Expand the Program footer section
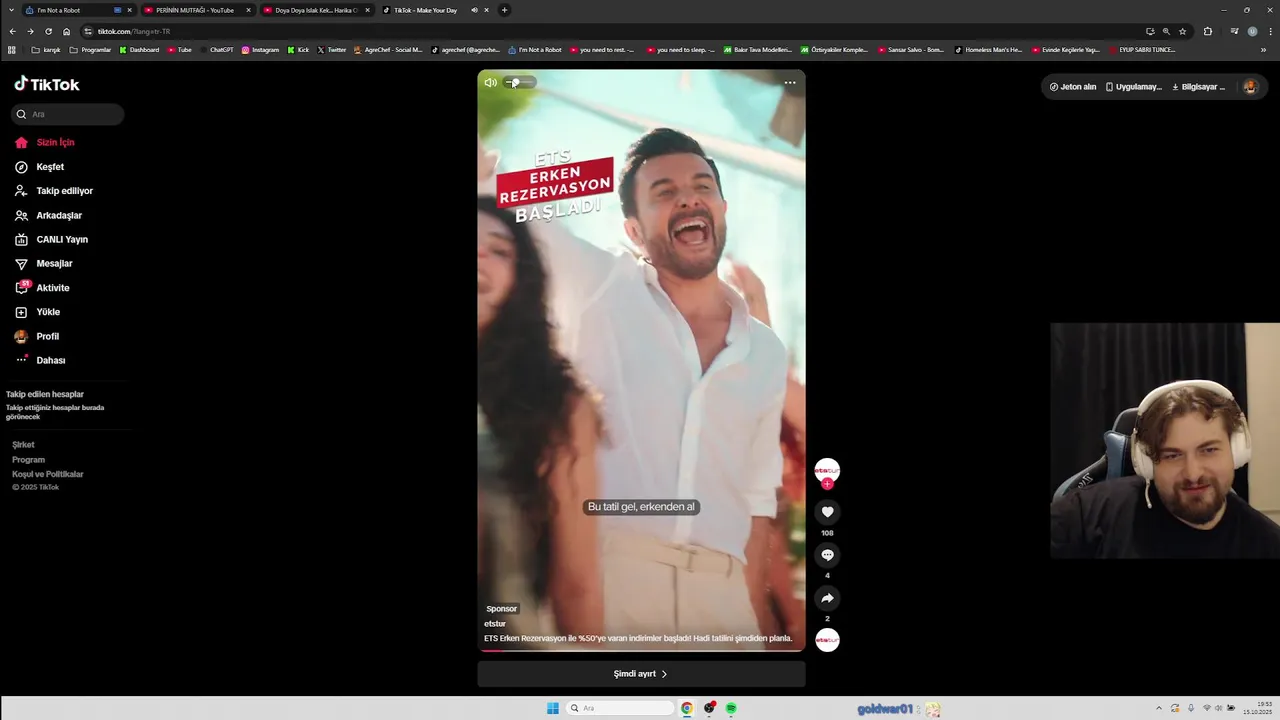This screenshot has height=720, width=1280. (28, 460)
